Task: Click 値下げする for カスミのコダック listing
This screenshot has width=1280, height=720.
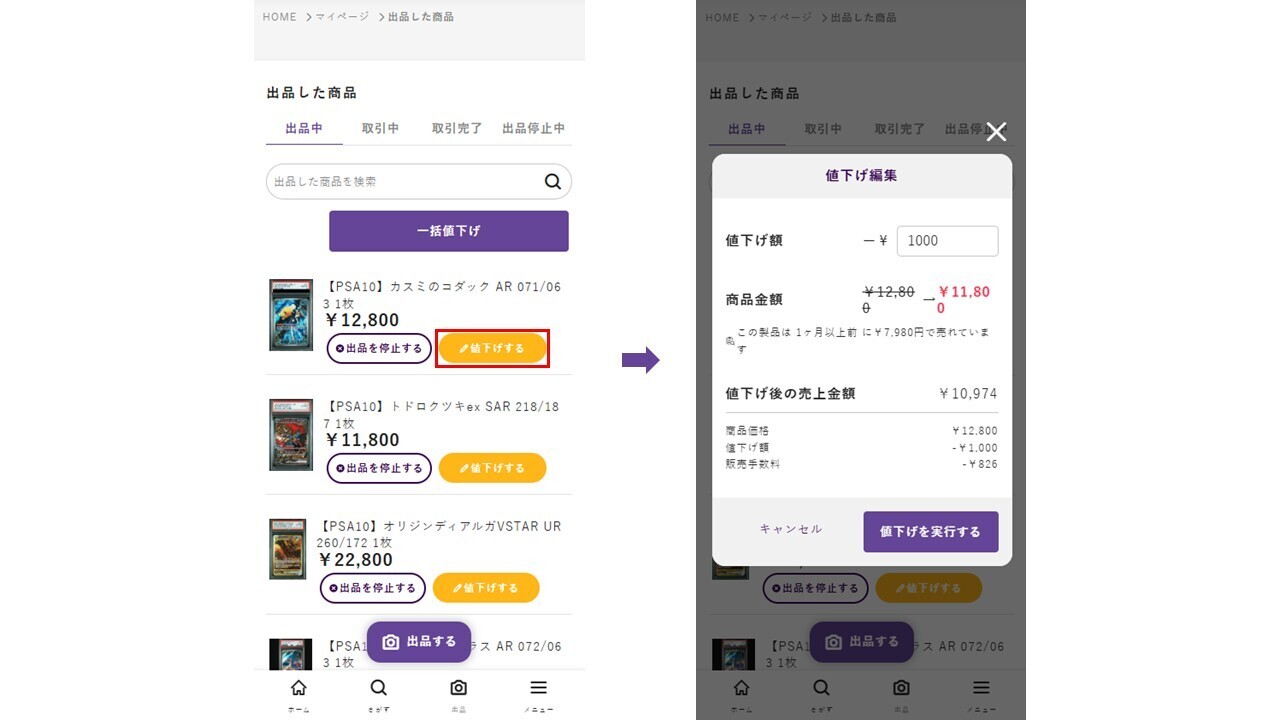Action: 492,348
